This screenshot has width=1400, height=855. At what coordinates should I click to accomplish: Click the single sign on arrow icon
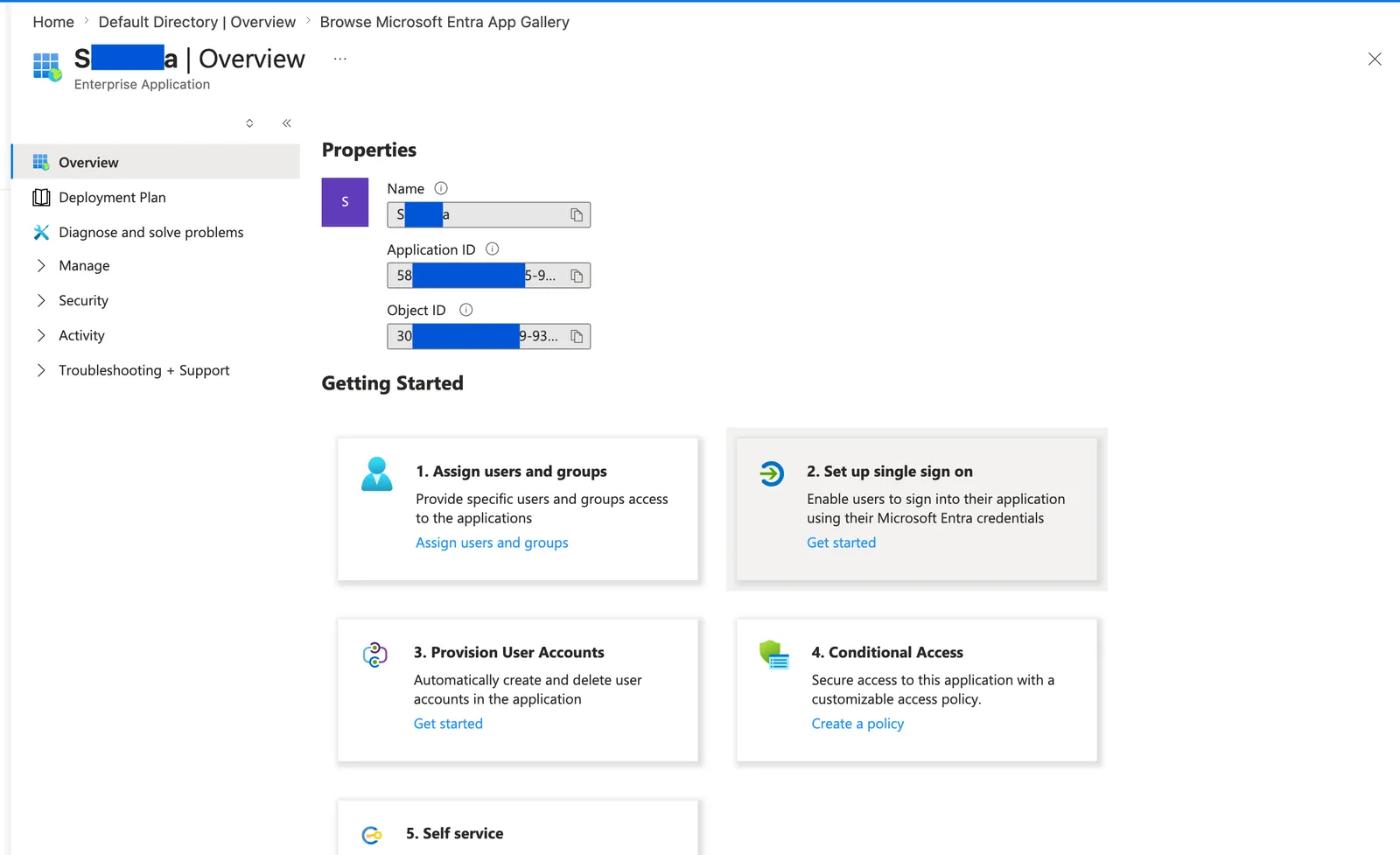point(772,473)
